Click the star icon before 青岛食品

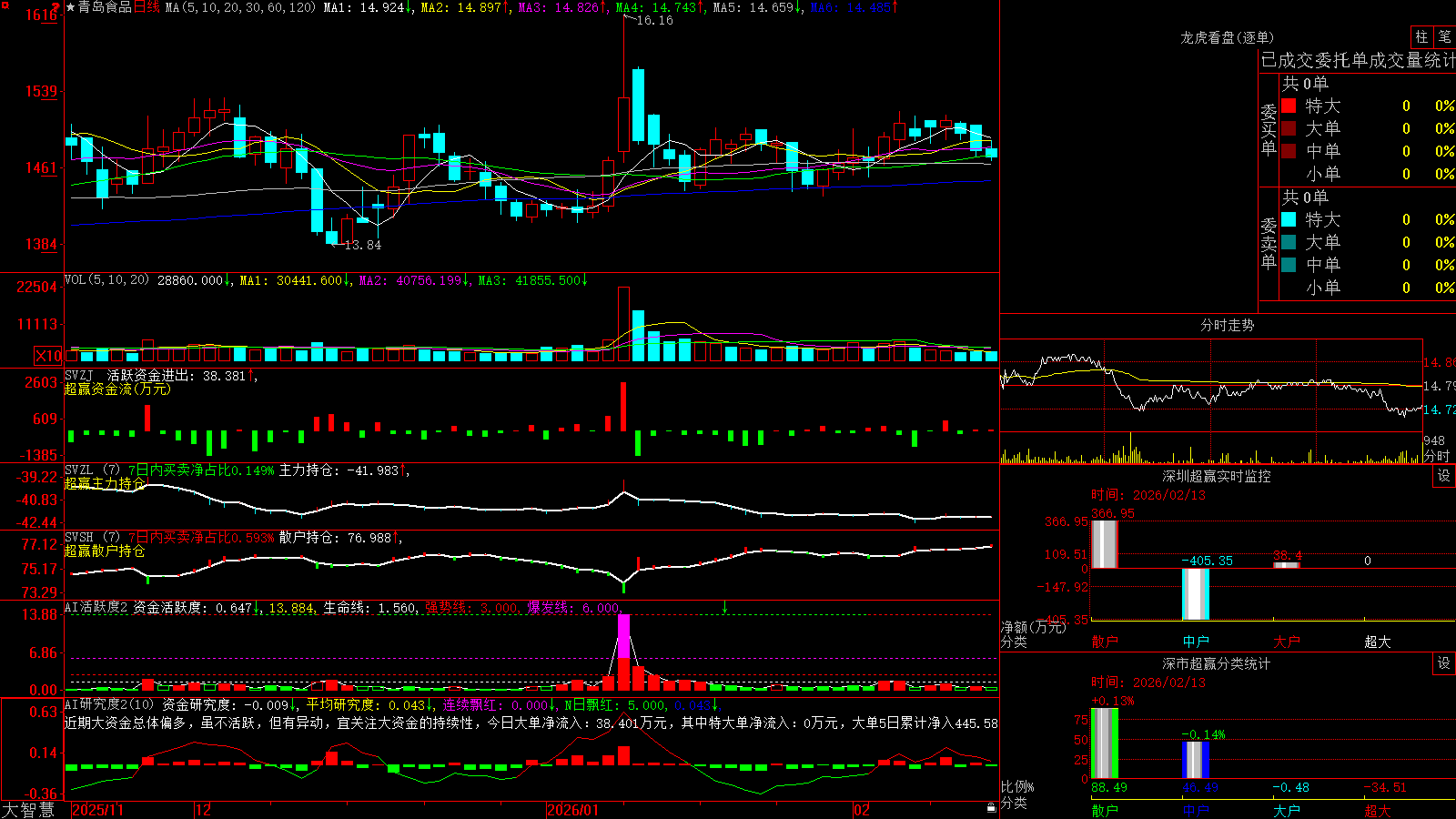click(x=71, y=7)
